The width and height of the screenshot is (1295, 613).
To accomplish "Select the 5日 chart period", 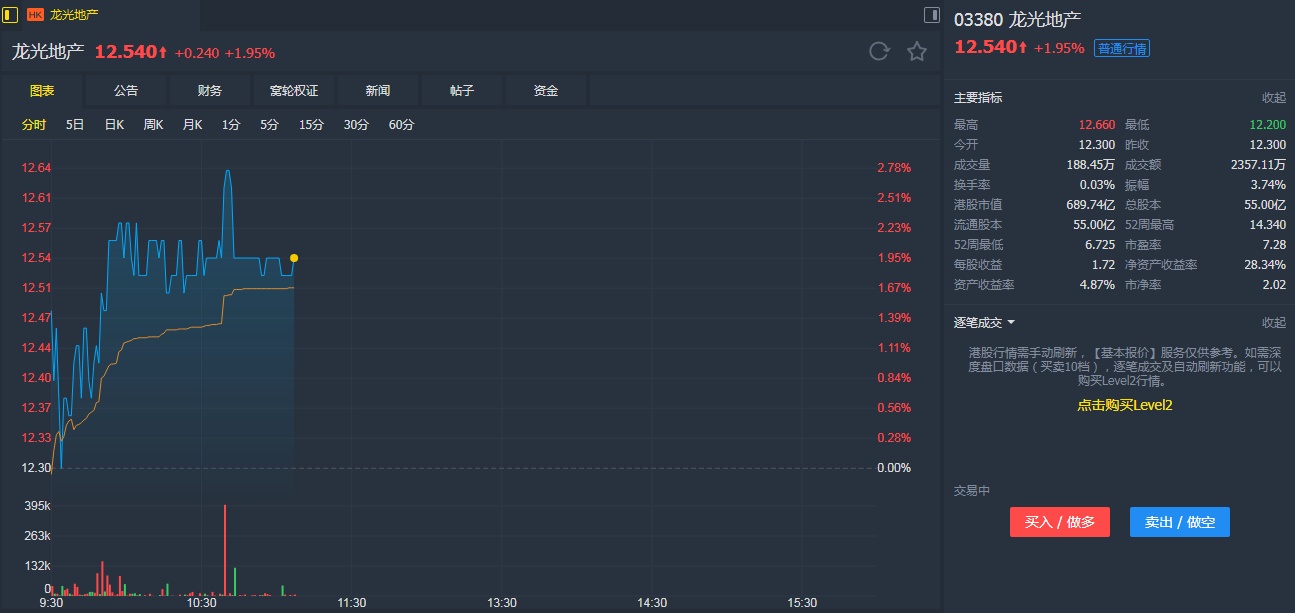I will (75, 125).
